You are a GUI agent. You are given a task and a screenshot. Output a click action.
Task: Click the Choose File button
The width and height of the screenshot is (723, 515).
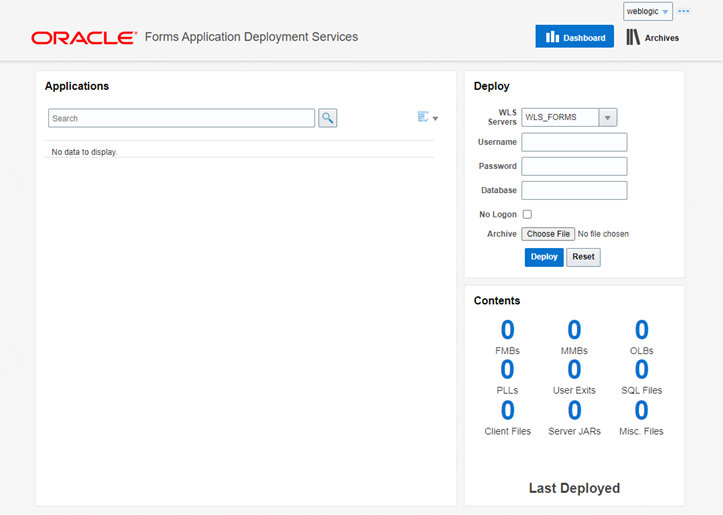pyautogui.click(x=548, y=234)
